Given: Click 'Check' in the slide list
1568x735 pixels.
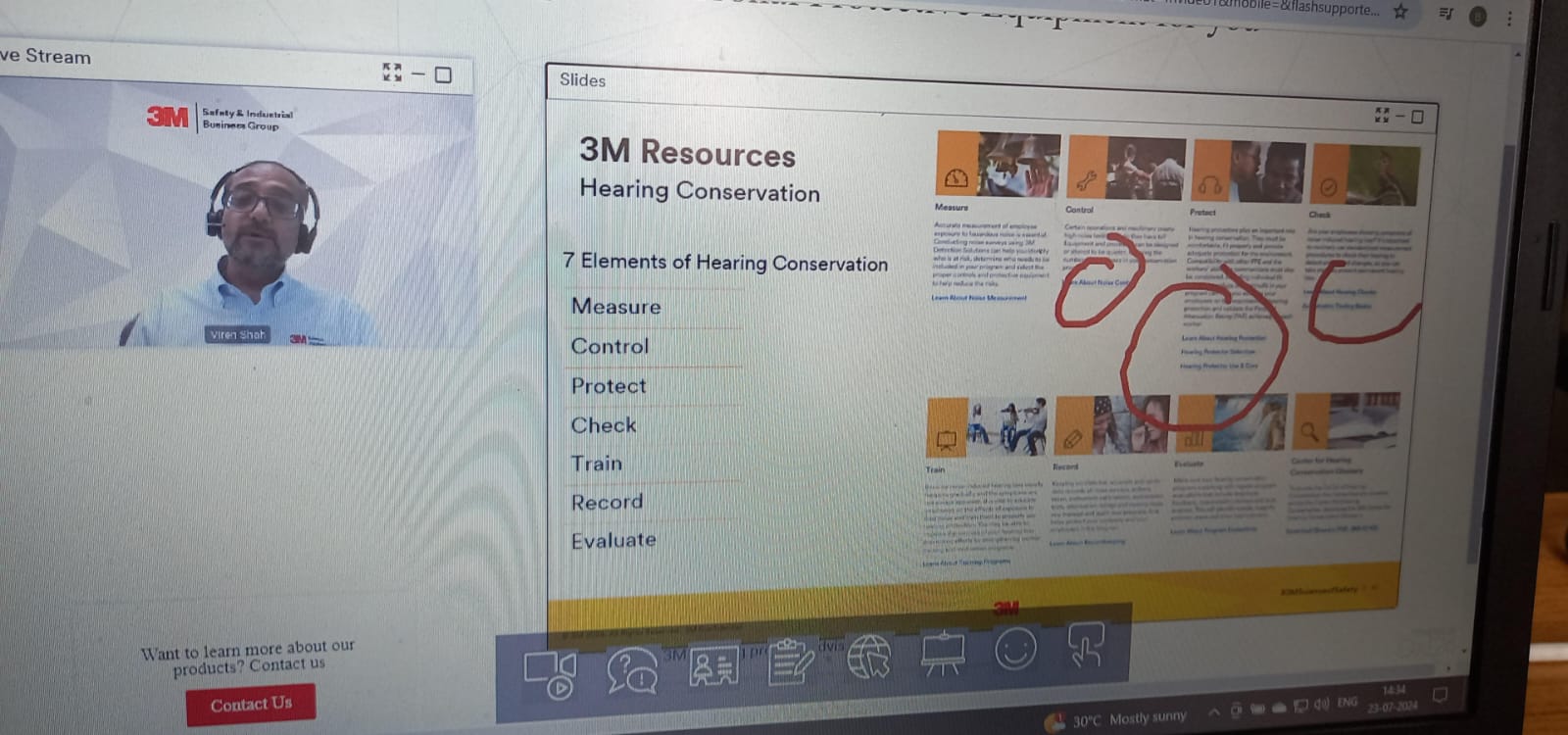Looking at the screenshot, I should pyautogui.click(x=604, y=424).
